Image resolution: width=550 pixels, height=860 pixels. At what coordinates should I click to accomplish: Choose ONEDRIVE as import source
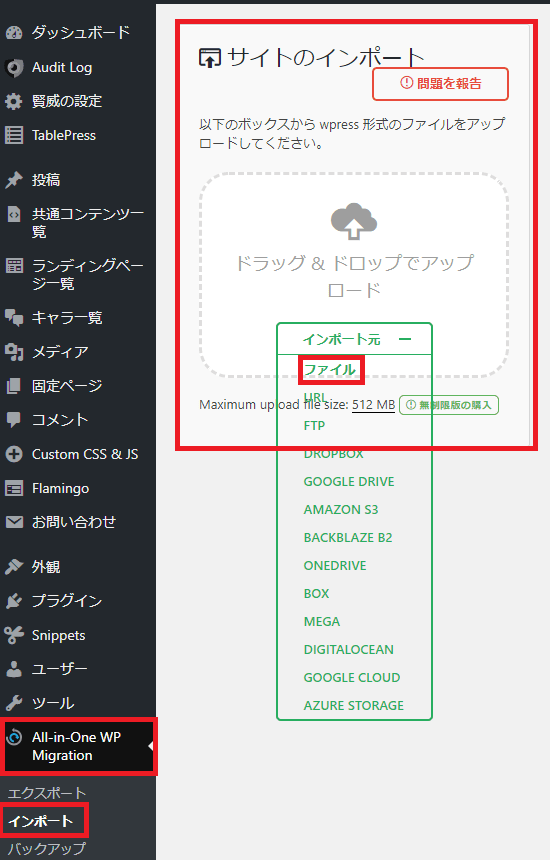click(335, 565)
